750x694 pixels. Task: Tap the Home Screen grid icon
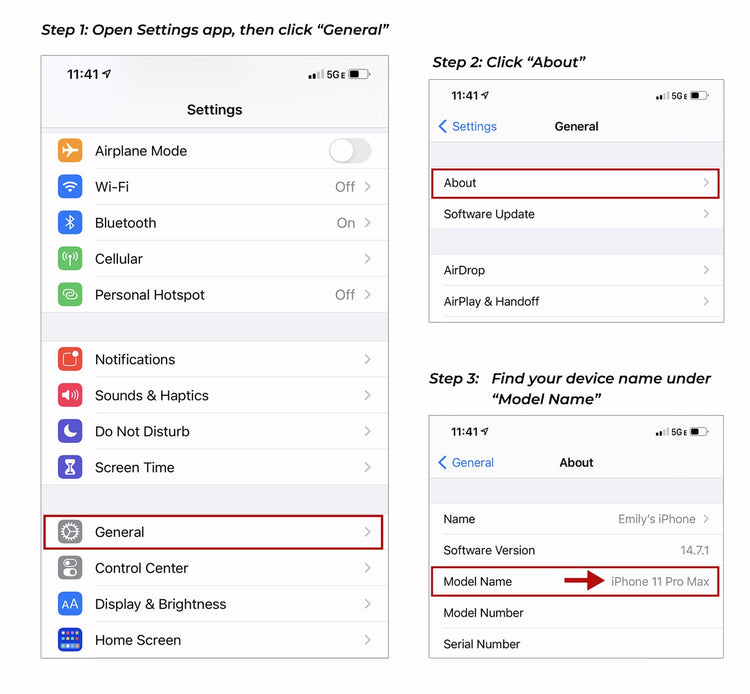point(70,640)
